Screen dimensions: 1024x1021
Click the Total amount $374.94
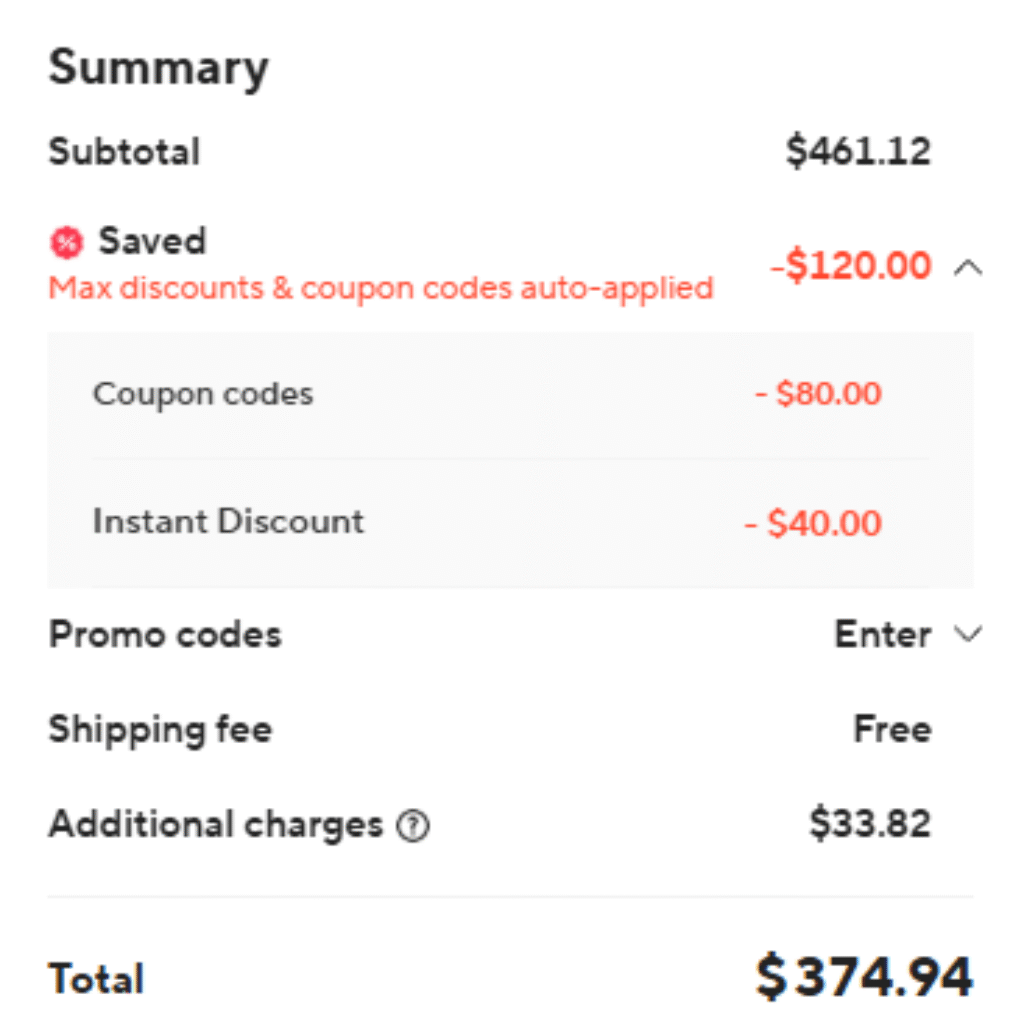[x=864, y=977]
